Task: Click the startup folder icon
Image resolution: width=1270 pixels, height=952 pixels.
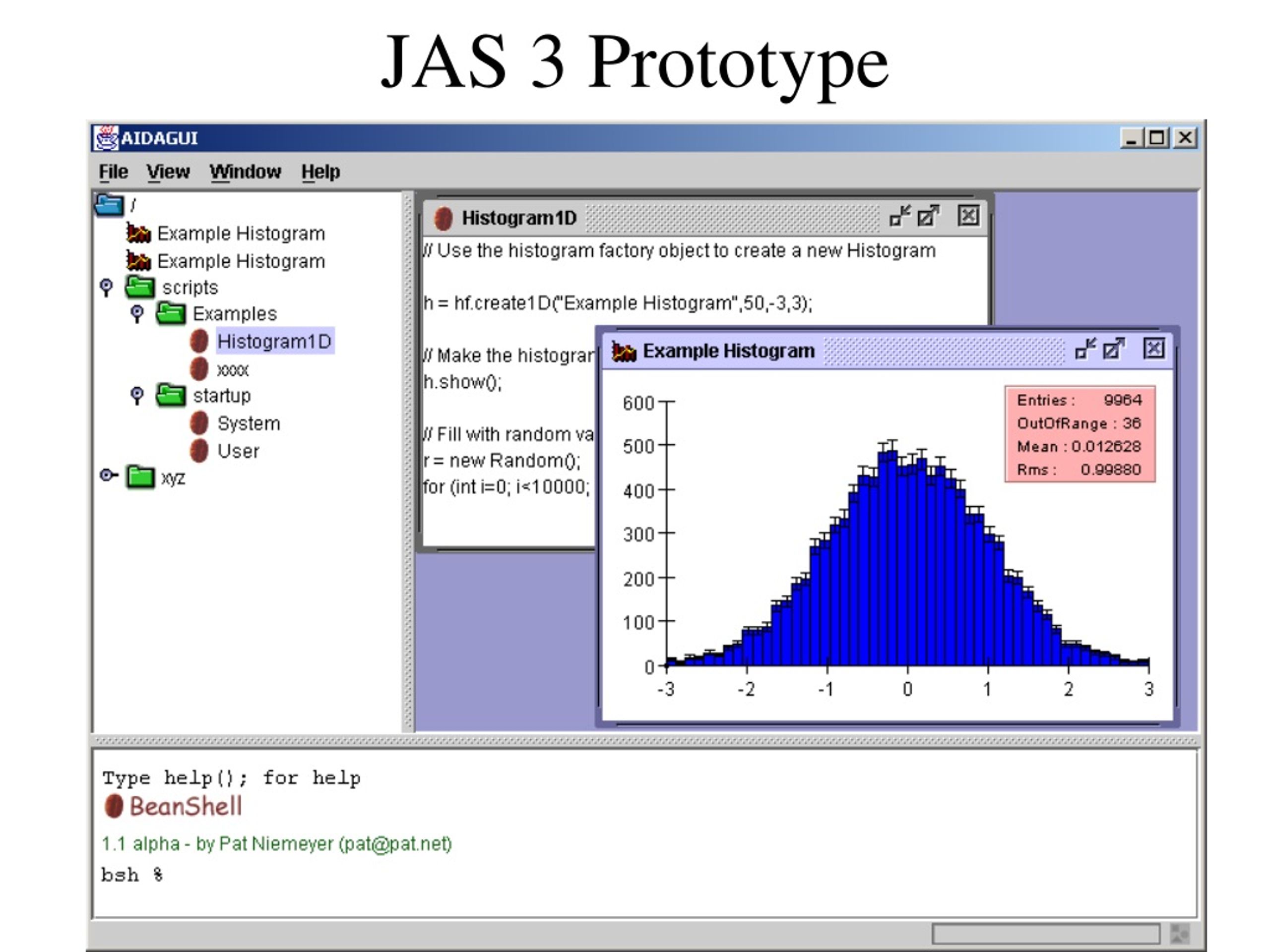Action: pos(171,395)
